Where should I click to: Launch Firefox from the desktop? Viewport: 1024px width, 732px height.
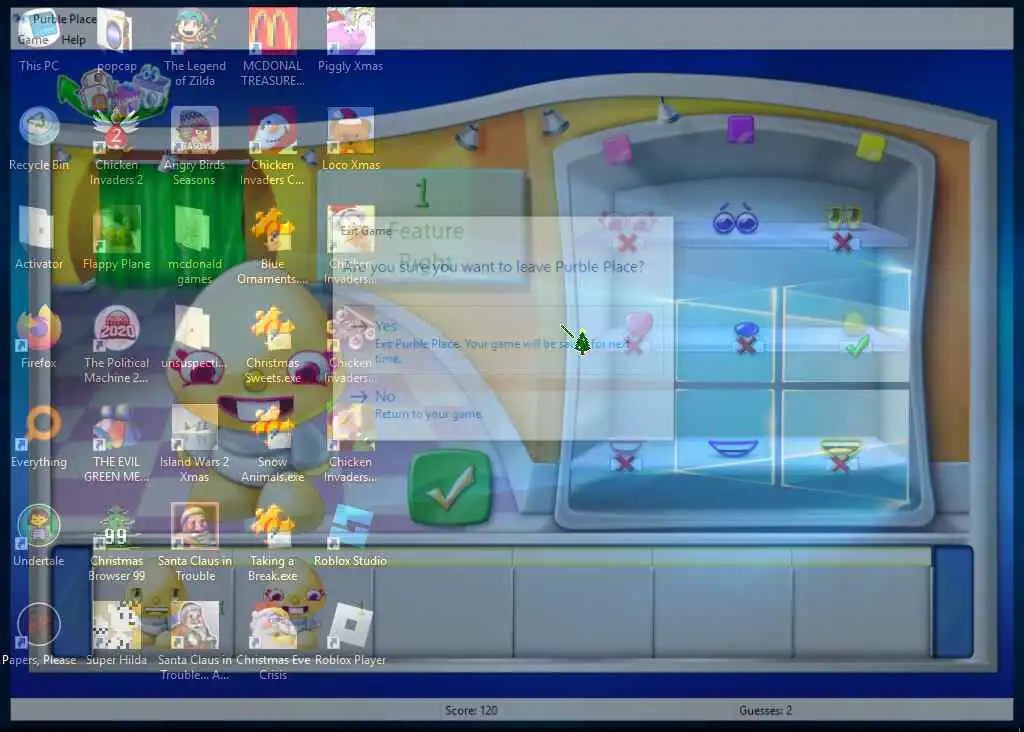39,337
